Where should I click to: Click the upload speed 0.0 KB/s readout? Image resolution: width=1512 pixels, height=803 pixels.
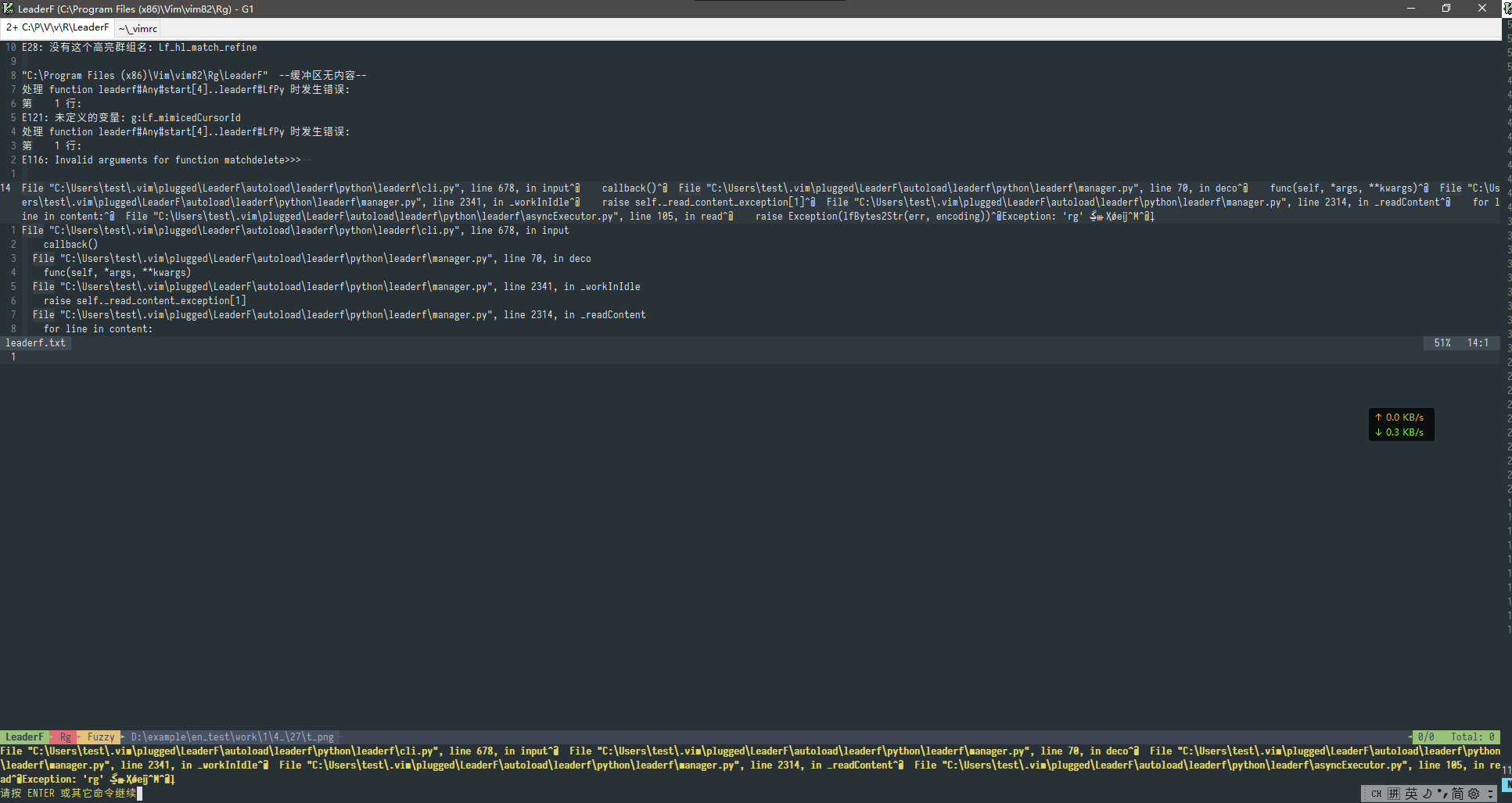click(x=1400, y=418)
